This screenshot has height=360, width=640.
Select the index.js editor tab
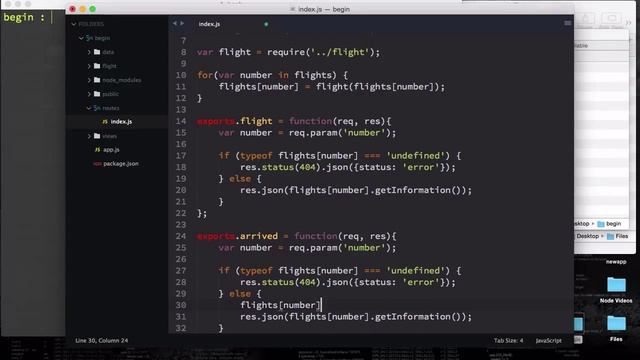(x=209, y=24)
